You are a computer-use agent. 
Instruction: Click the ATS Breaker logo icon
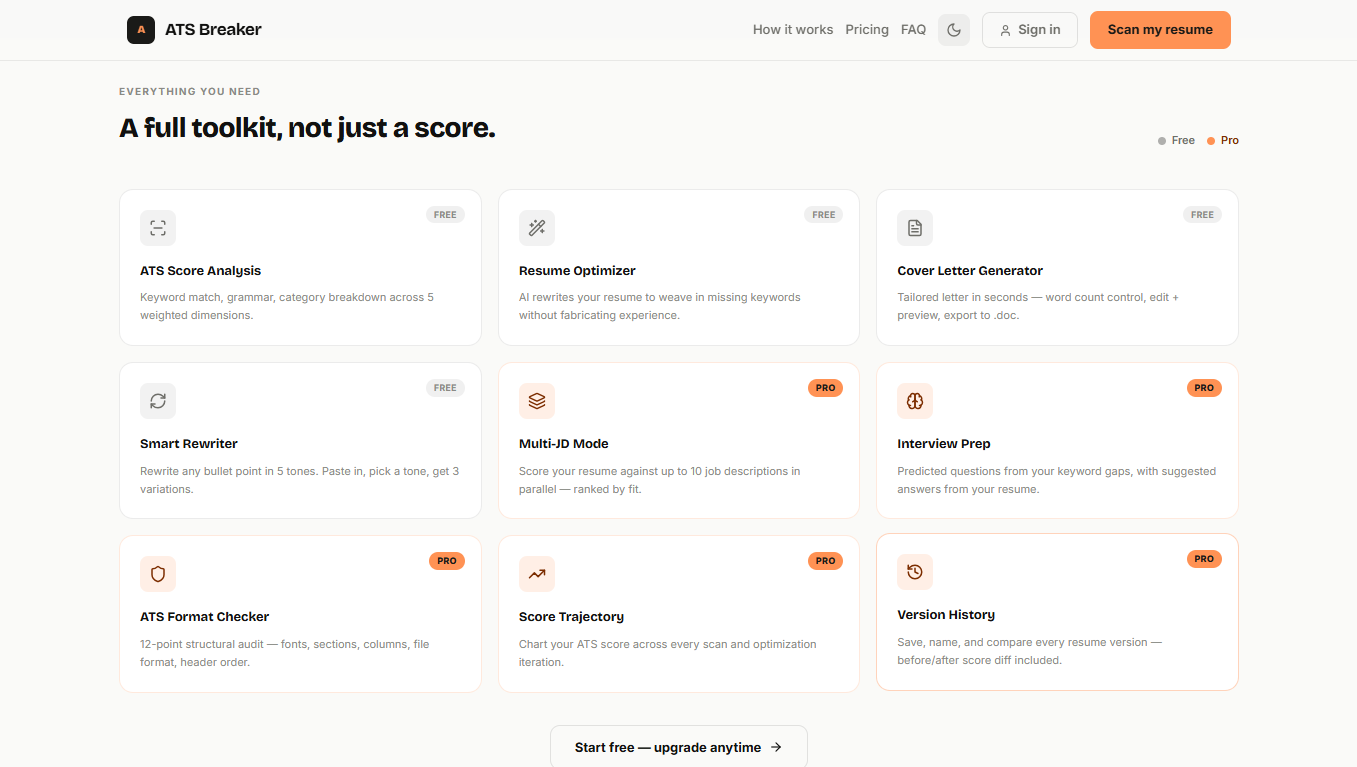141,30
